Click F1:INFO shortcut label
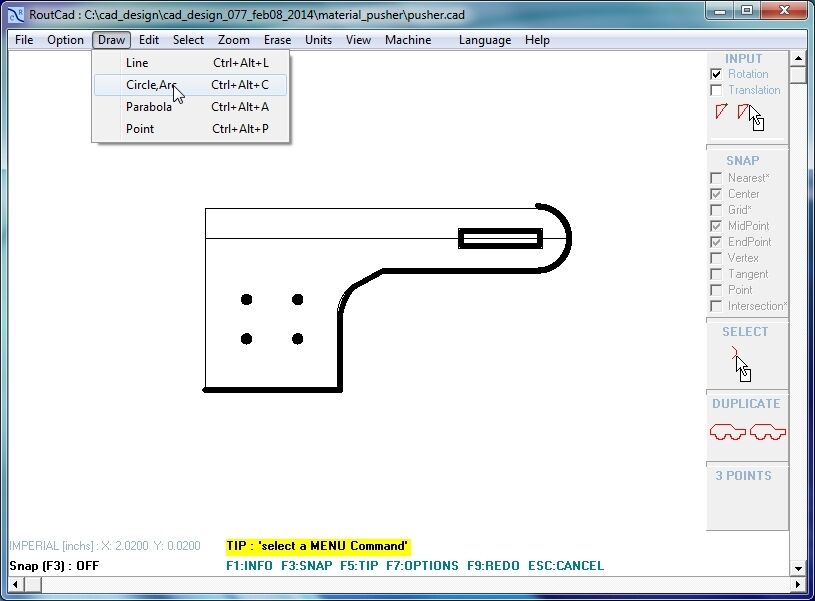Screen dimensions: 815x601 tap(249, 566)
